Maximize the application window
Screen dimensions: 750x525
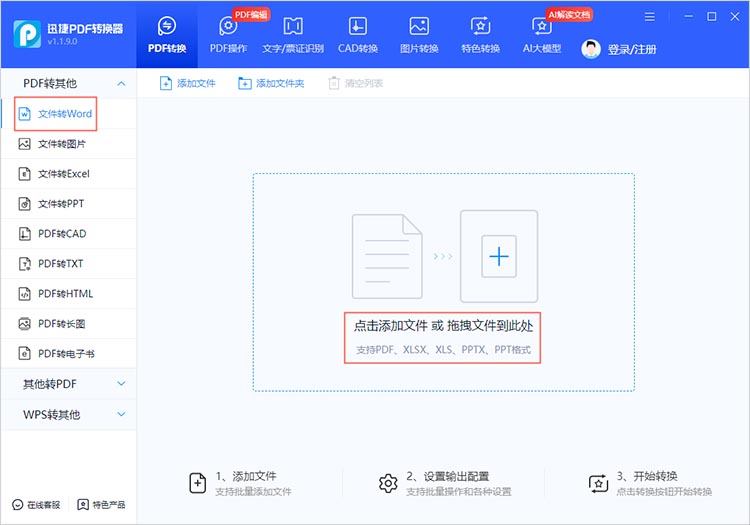712,17
